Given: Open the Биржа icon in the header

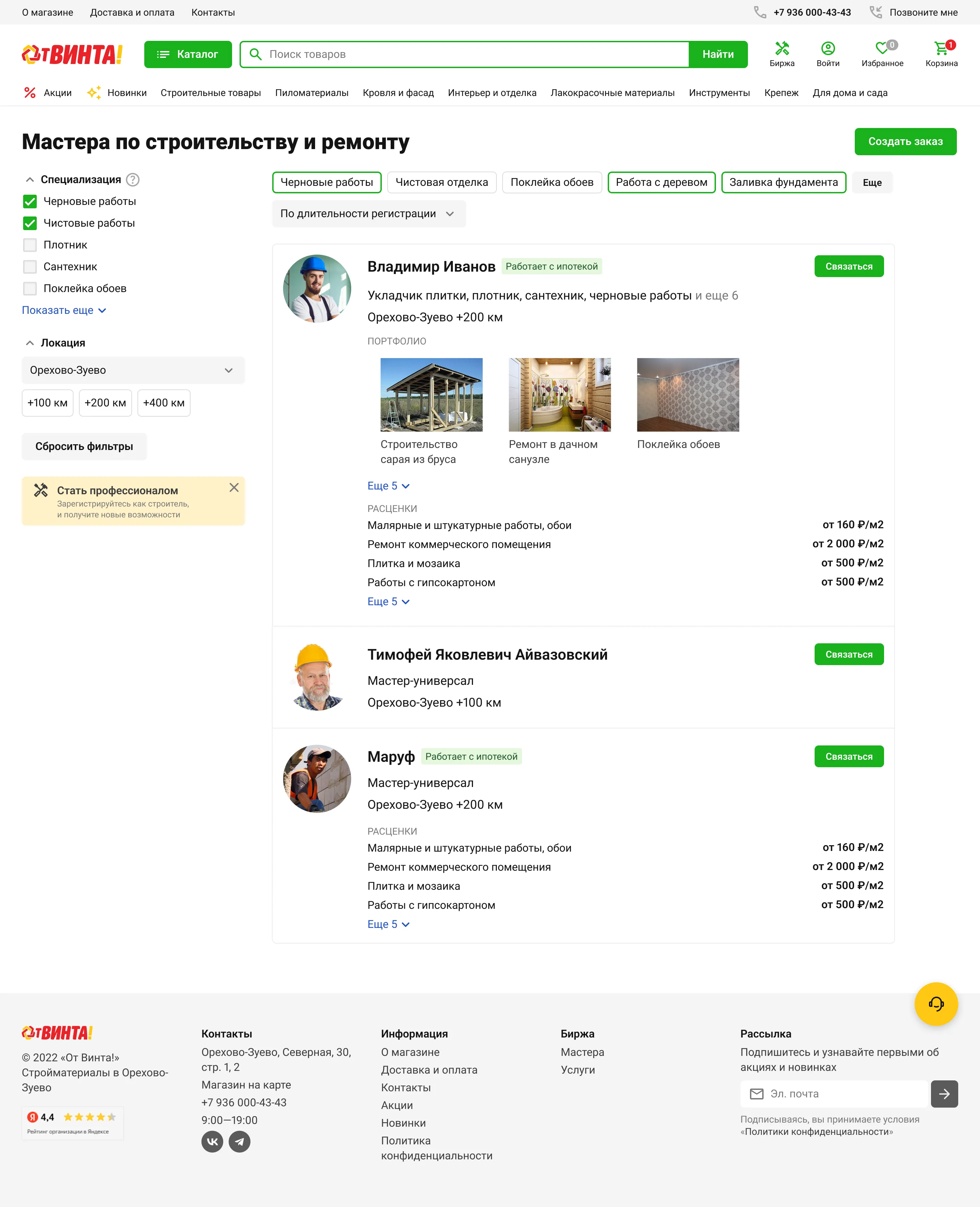Looking at the screenshot, I should click(x=782, y=54).
